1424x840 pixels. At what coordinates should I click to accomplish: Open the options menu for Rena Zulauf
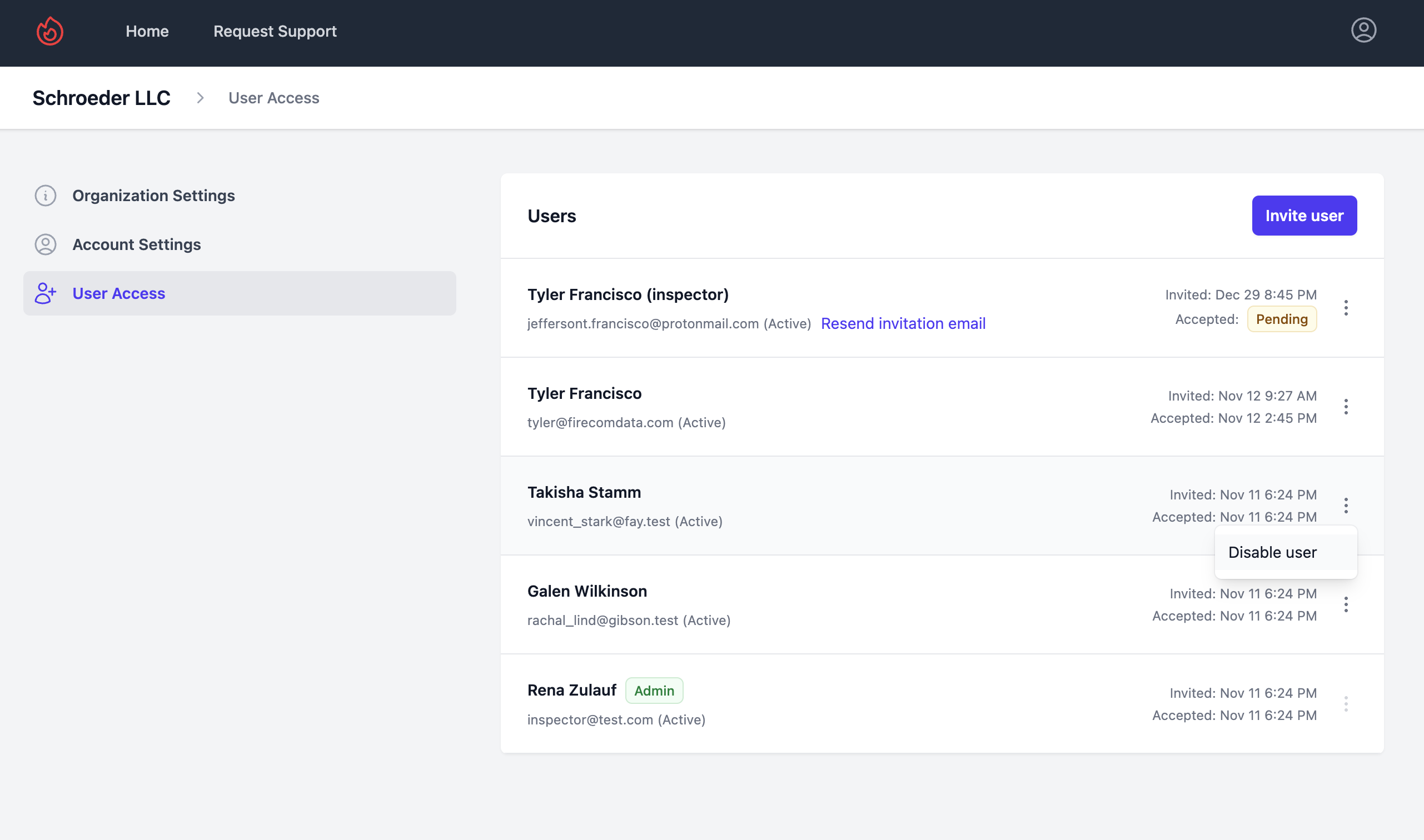pyautogui.click(x=1346, y=703)
